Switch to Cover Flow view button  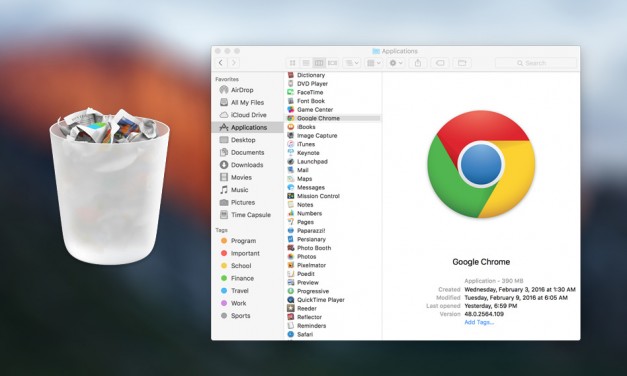point(332,63)
